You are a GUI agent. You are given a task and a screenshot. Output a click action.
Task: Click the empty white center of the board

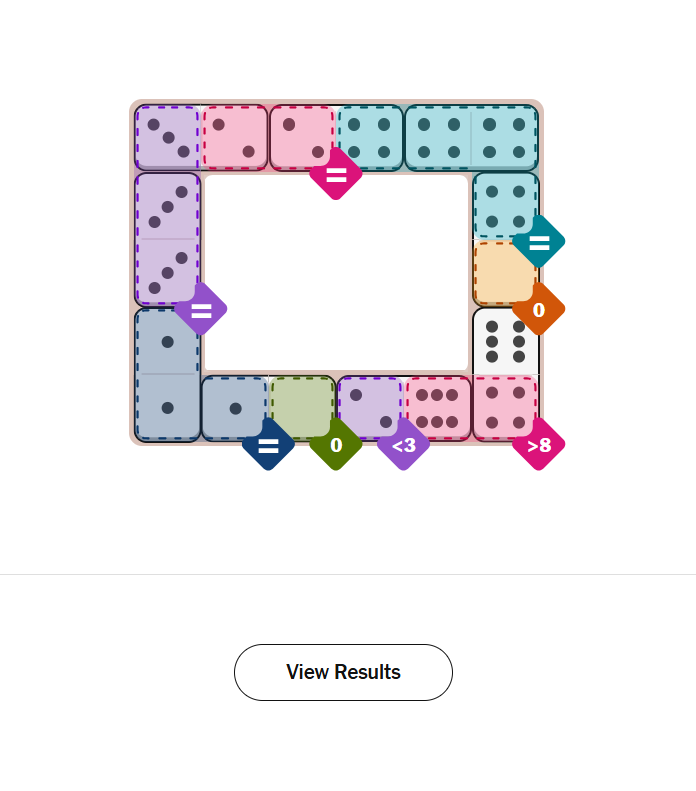click(x=336, y=272)
